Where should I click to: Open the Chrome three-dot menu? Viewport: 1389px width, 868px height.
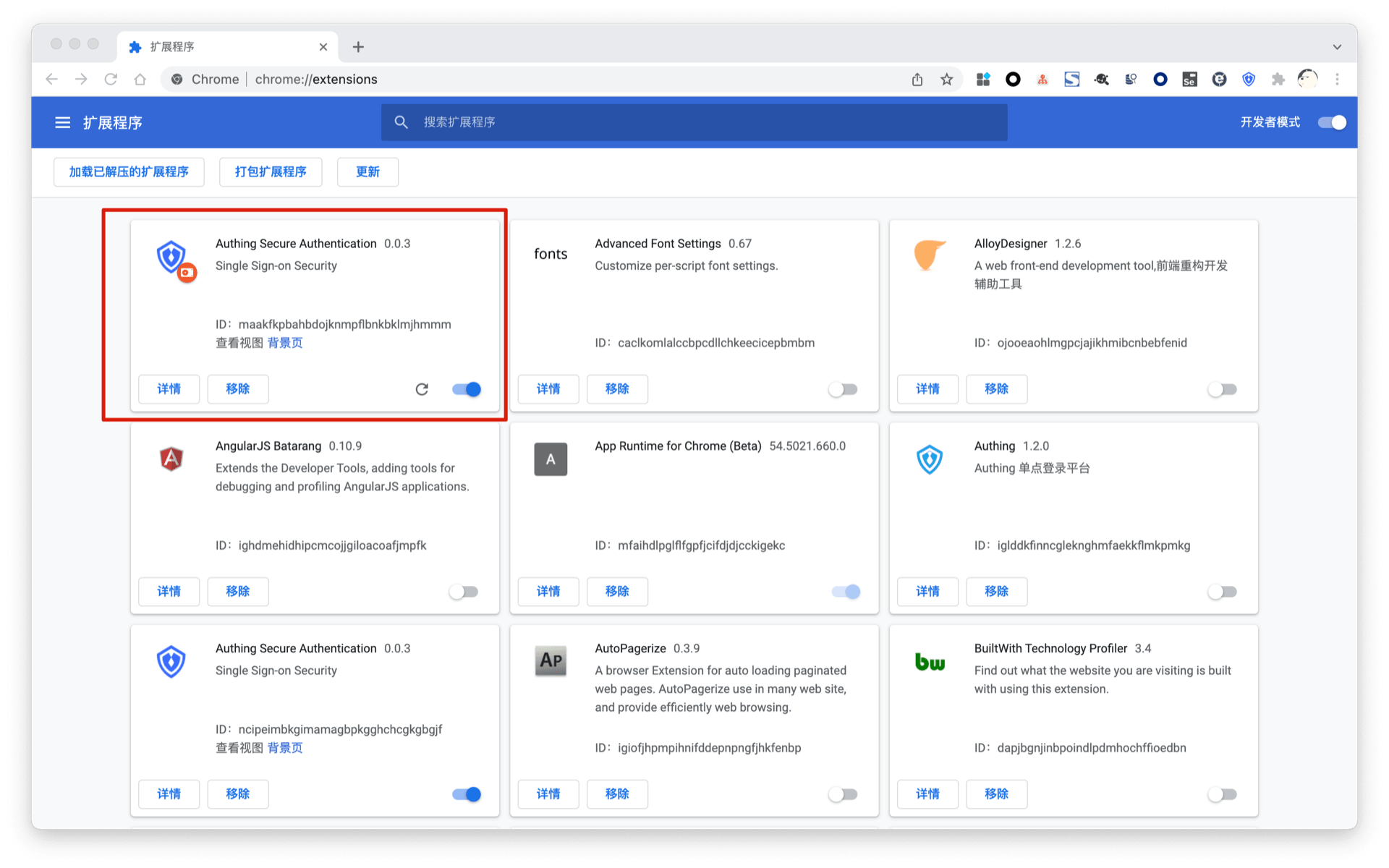[x=1337, y=80]
